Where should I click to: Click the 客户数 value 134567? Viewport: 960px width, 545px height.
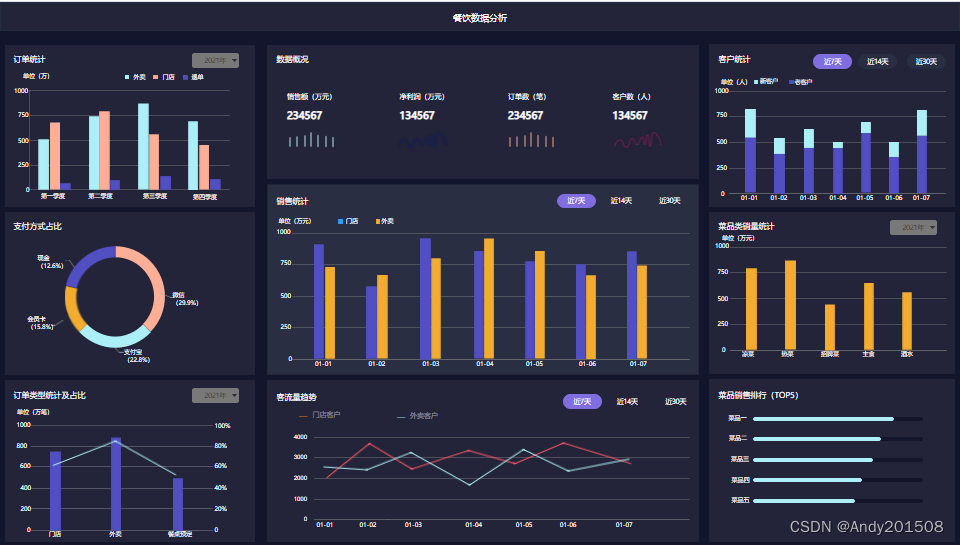[630, 116]
